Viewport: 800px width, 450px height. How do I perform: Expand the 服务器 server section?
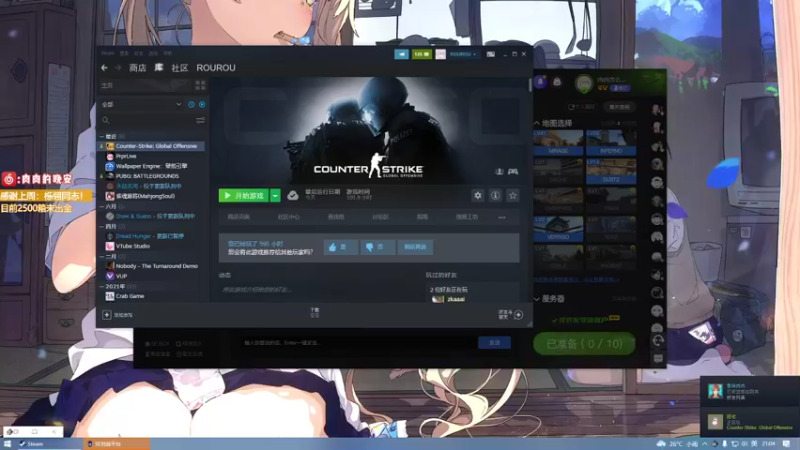[537, 299]
